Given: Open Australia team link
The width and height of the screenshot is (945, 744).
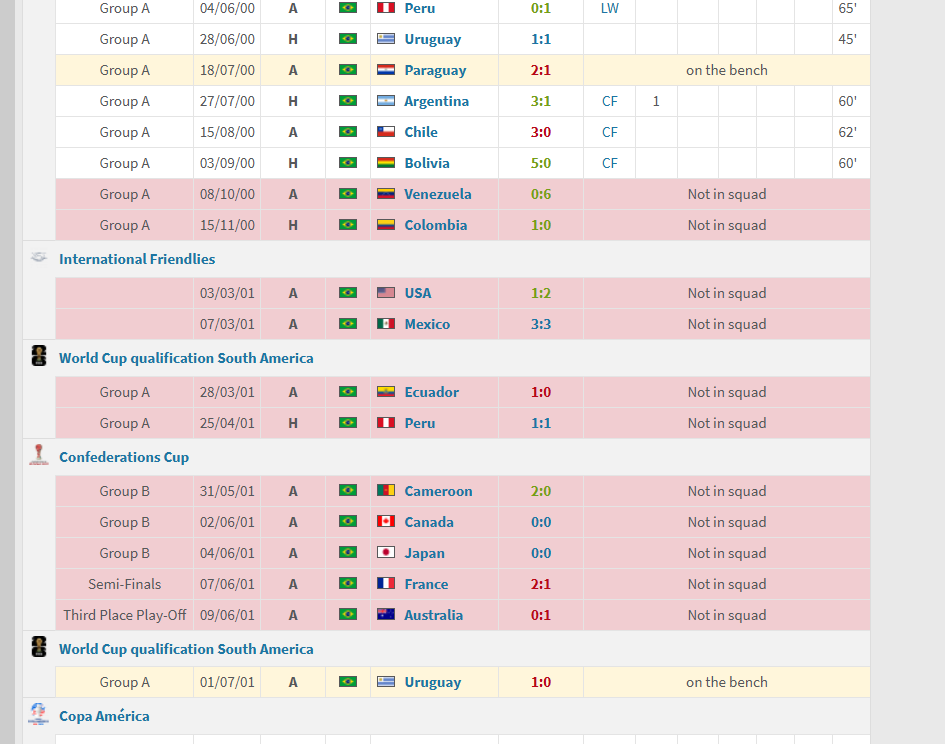Looking at the screenshot, I should tap(433, 616).
